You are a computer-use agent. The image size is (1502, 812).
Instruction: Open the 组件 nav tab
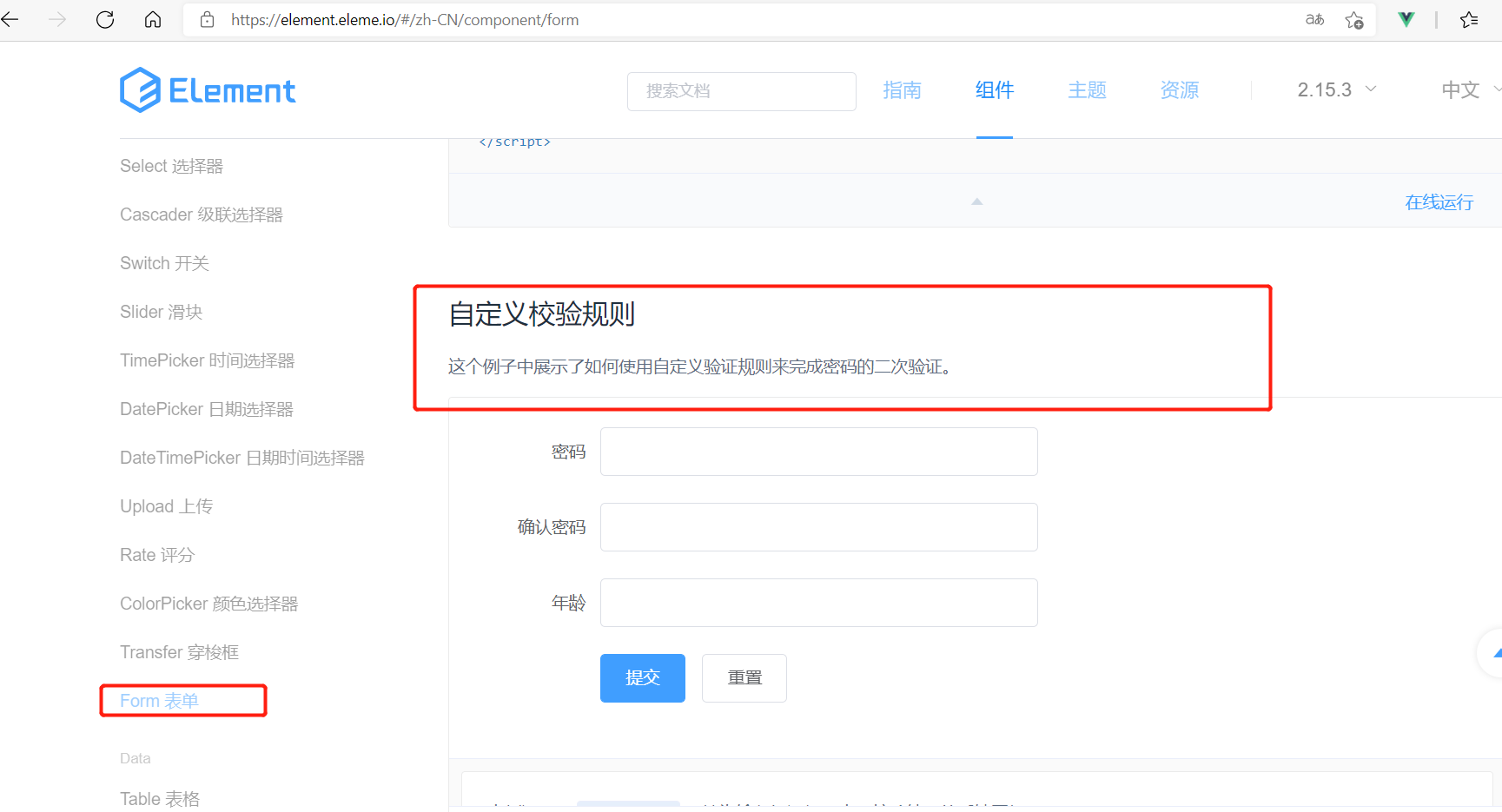[995, 90]
